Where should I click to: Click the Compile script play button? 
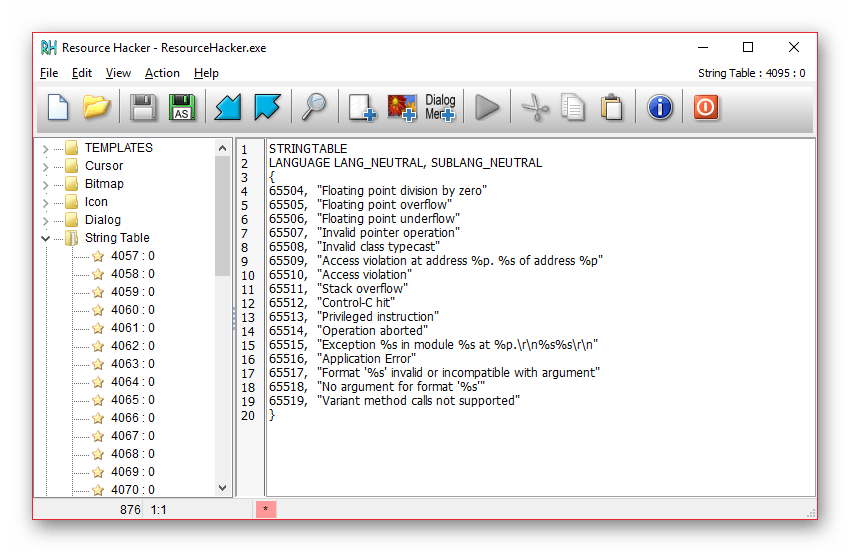click(487, 107)
